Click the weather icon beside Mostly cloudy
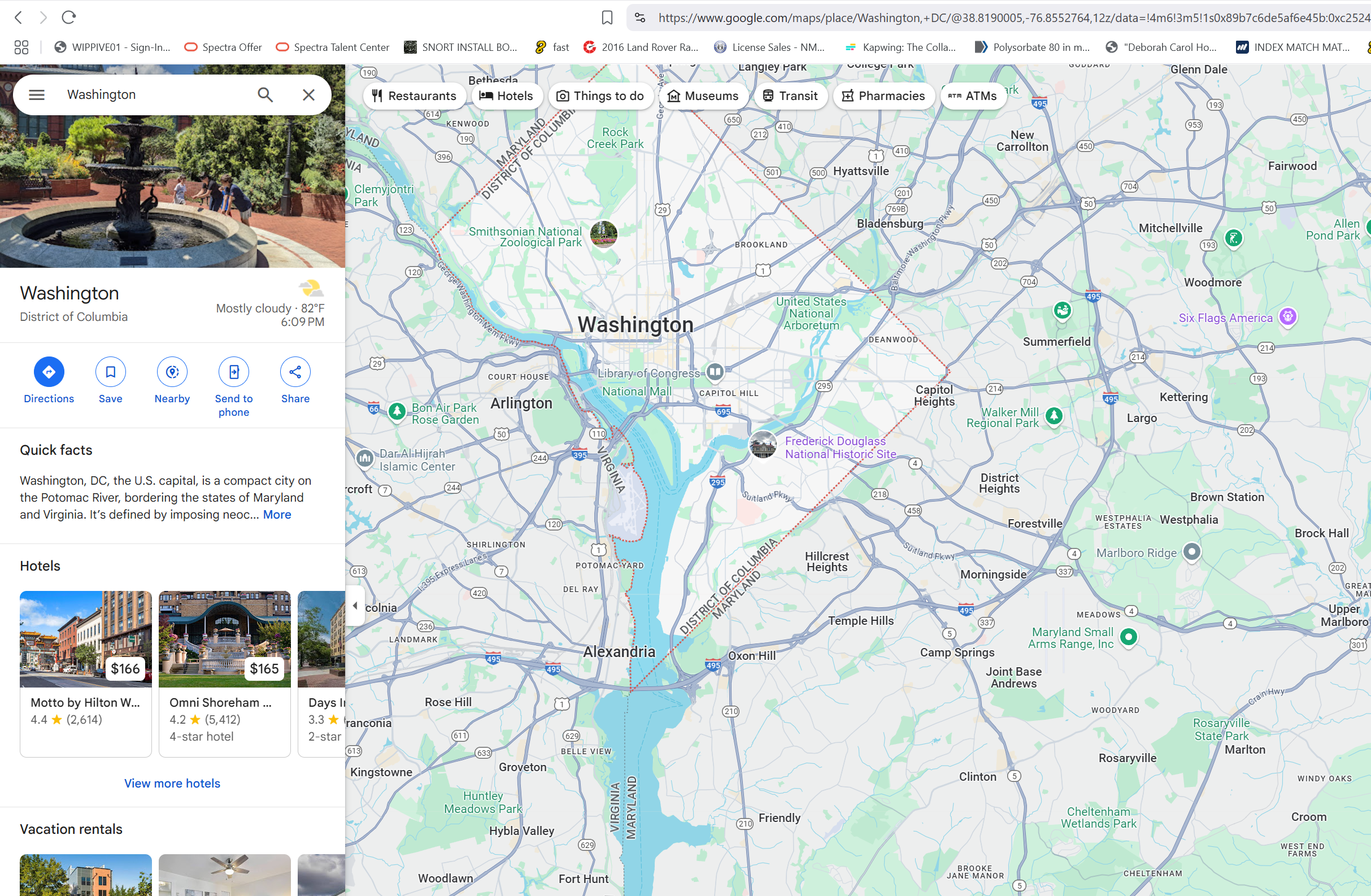Viewport: 1371px width, 896px height. (x=311, y=288)
